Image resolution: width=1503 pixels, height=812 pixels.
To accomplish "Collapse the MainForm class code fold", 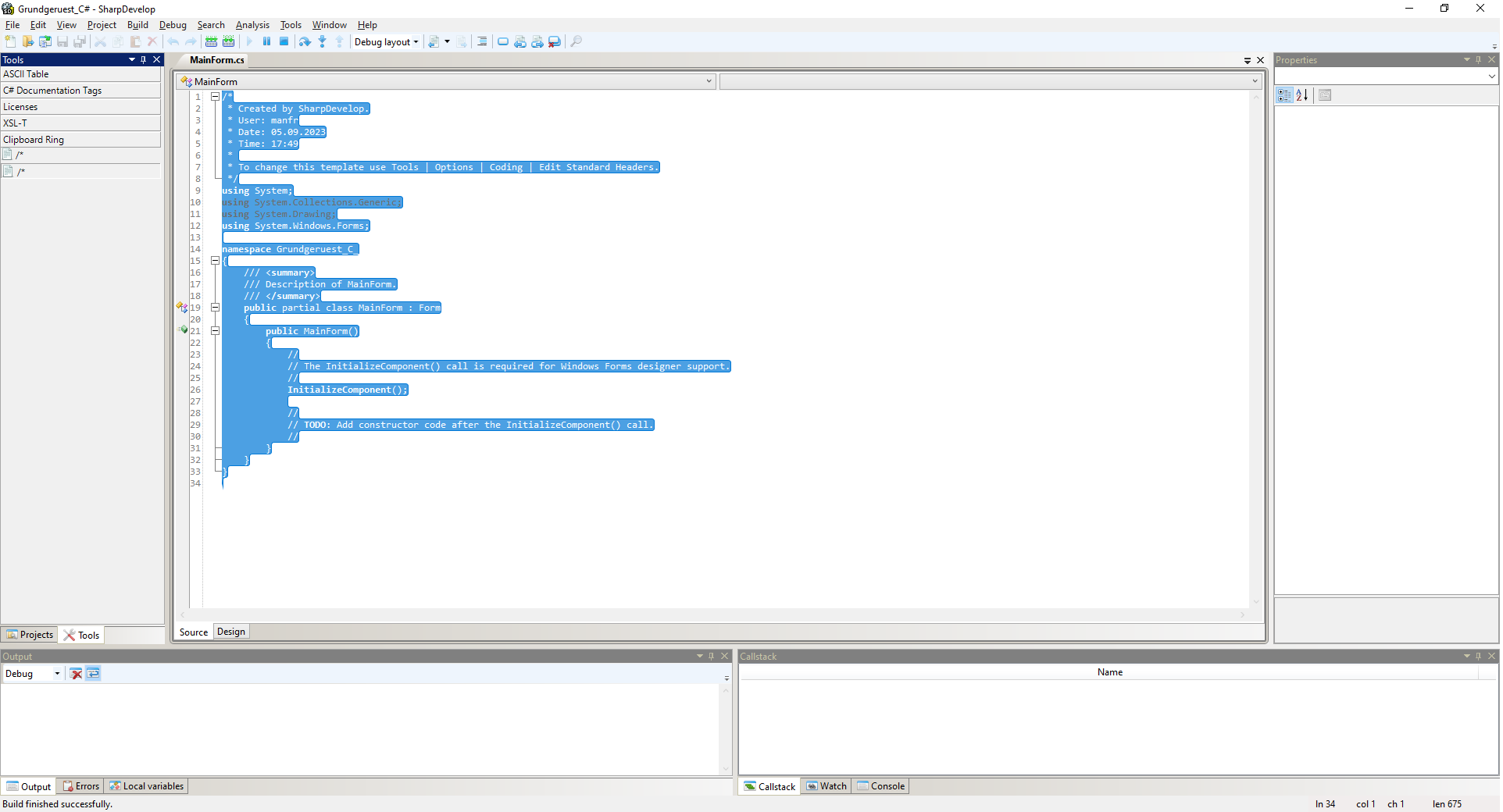I will coord(215,308).
